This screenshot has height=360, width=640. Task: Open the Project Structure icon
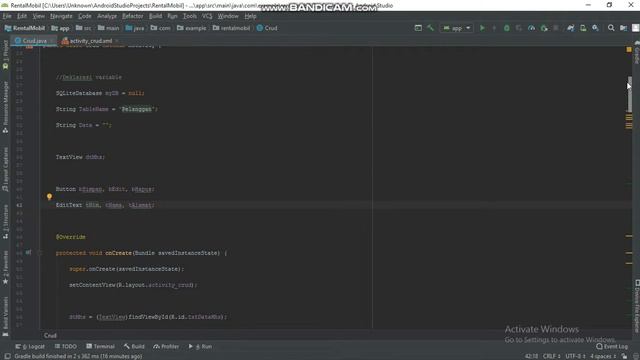click(623, 28)
